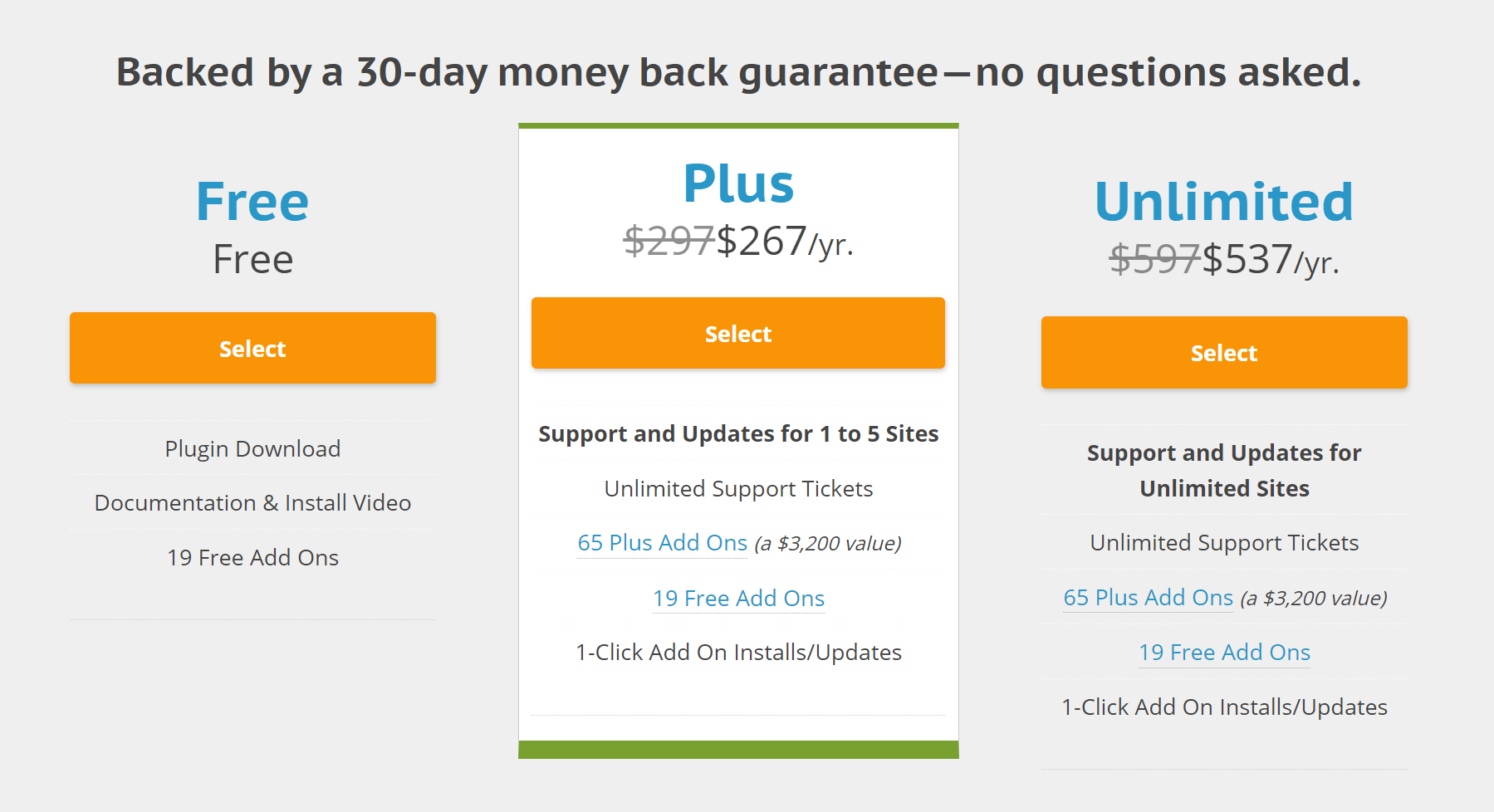Click Select under the Free plan

[252, 348]
